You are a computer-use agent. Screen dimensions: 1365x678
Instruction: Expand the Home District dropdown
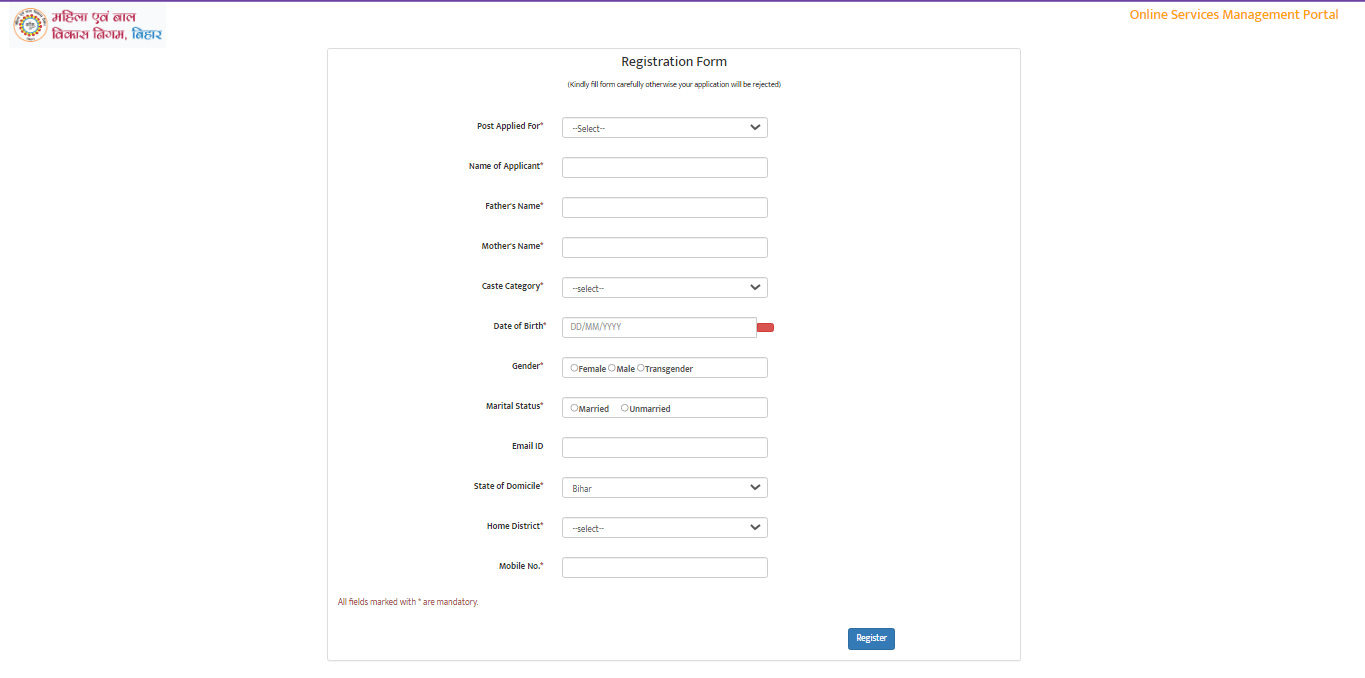click(664, 528)
